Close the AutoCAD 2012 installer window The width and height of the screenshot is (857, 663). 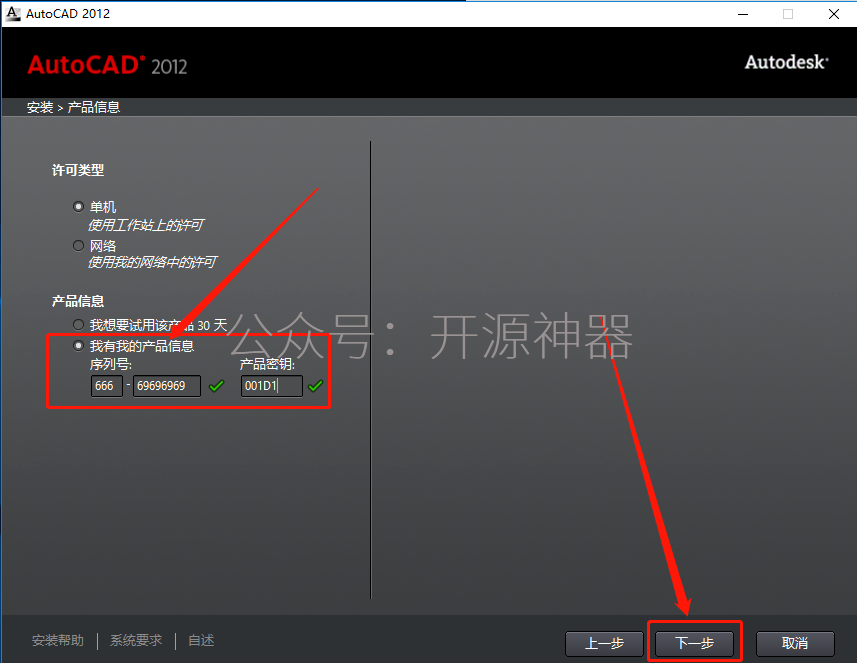833,14
